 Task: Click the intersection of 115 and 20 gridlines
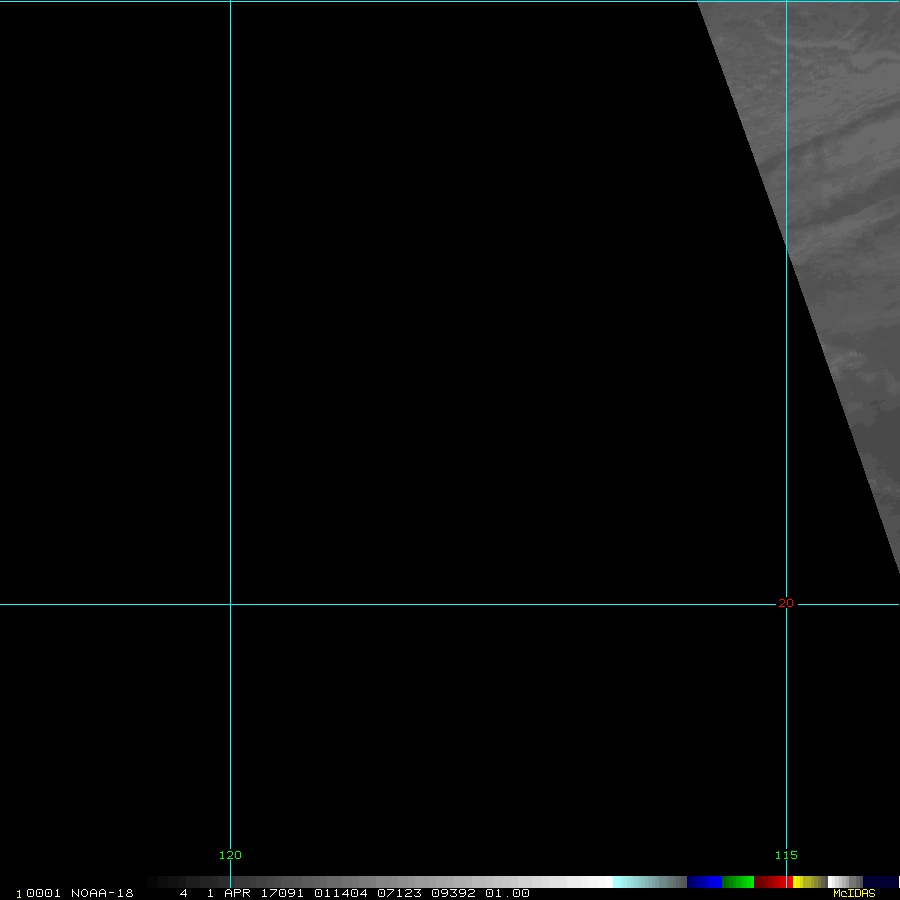coord(787,604)
